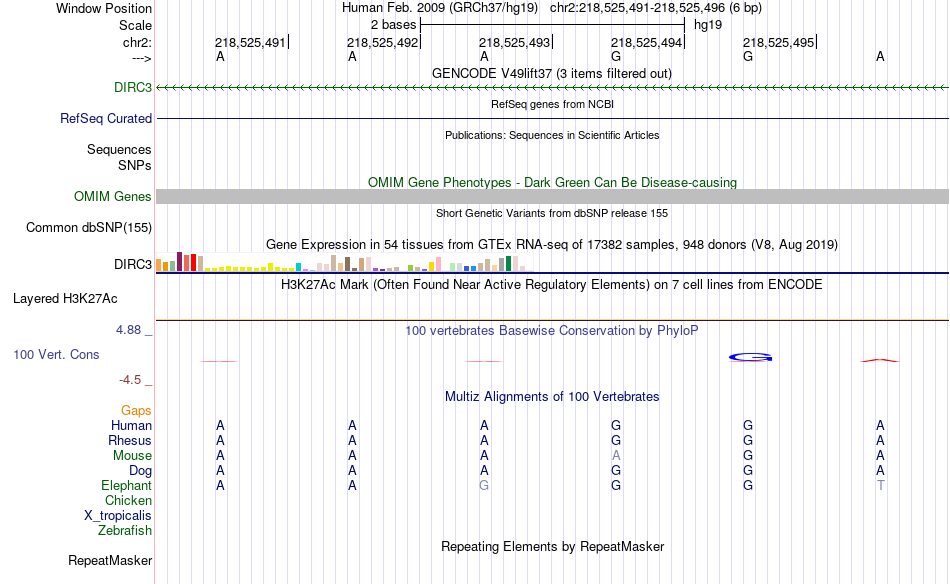Click the -4.5 PhyloP lower limit value
Viewport: 950px width, 584px height.
(130, 380)
